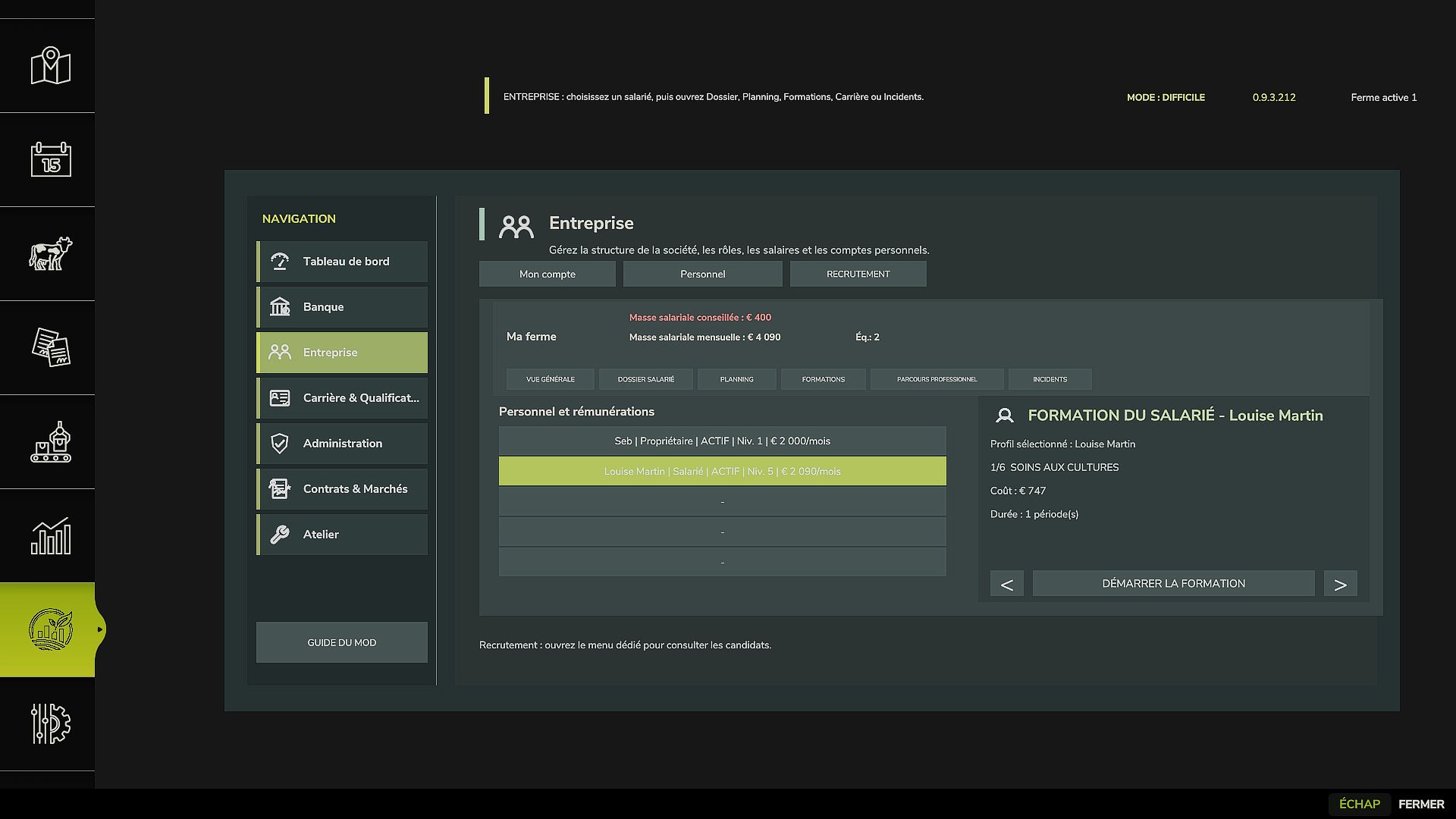The width and height of the screenshot is (1456, 819).
Task: Open the production chain factory icon
Action: pyautogui.click(x=51, y=441)
